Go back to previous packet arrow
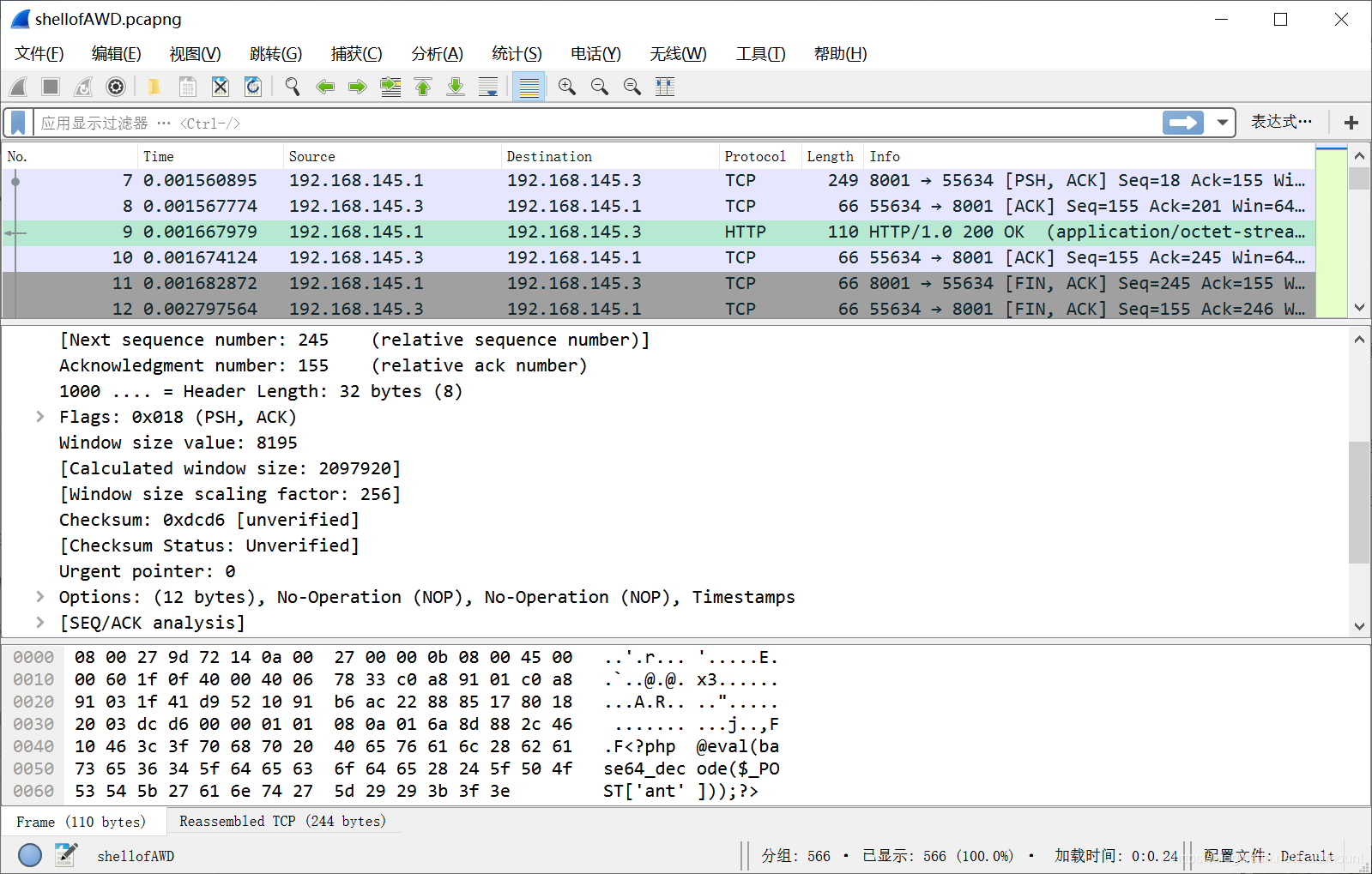 point(325,87)
